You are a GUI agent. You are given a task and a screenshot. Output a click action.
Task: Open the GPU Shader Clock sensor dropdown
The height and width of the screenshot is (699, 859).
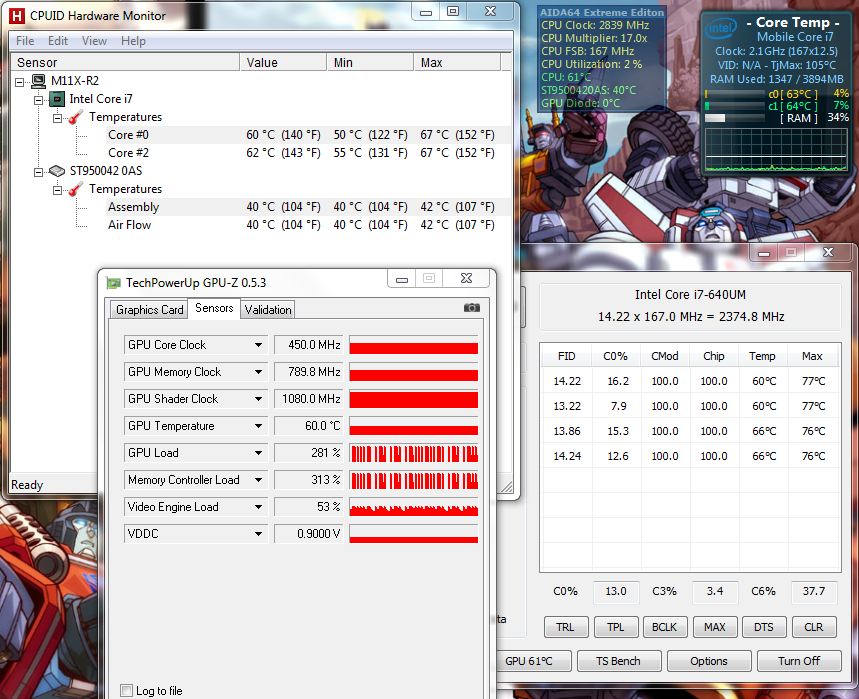(x=258, y=399)
